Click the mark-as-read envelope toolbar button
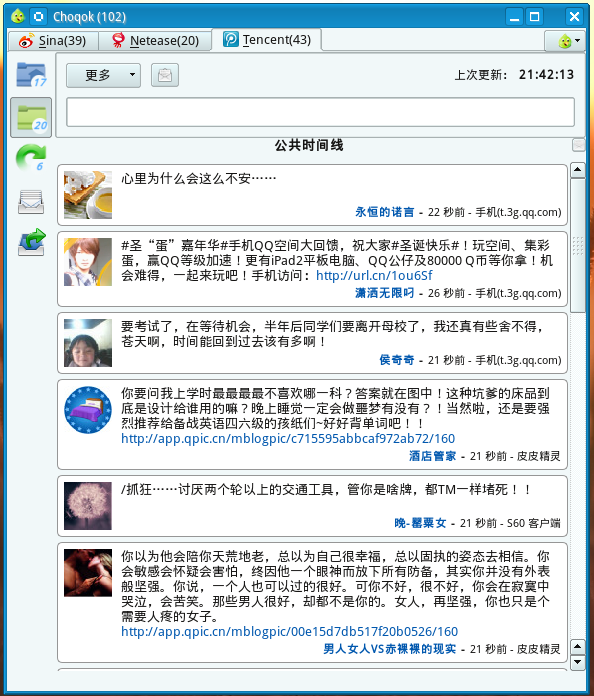Viewport: 594px width, 696px height. [x=165, y=75]
